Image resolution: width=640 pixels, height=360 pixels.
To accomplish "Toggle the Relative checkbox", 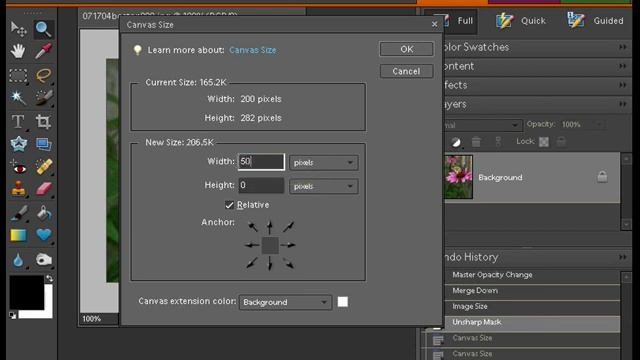I will (229, 205).
